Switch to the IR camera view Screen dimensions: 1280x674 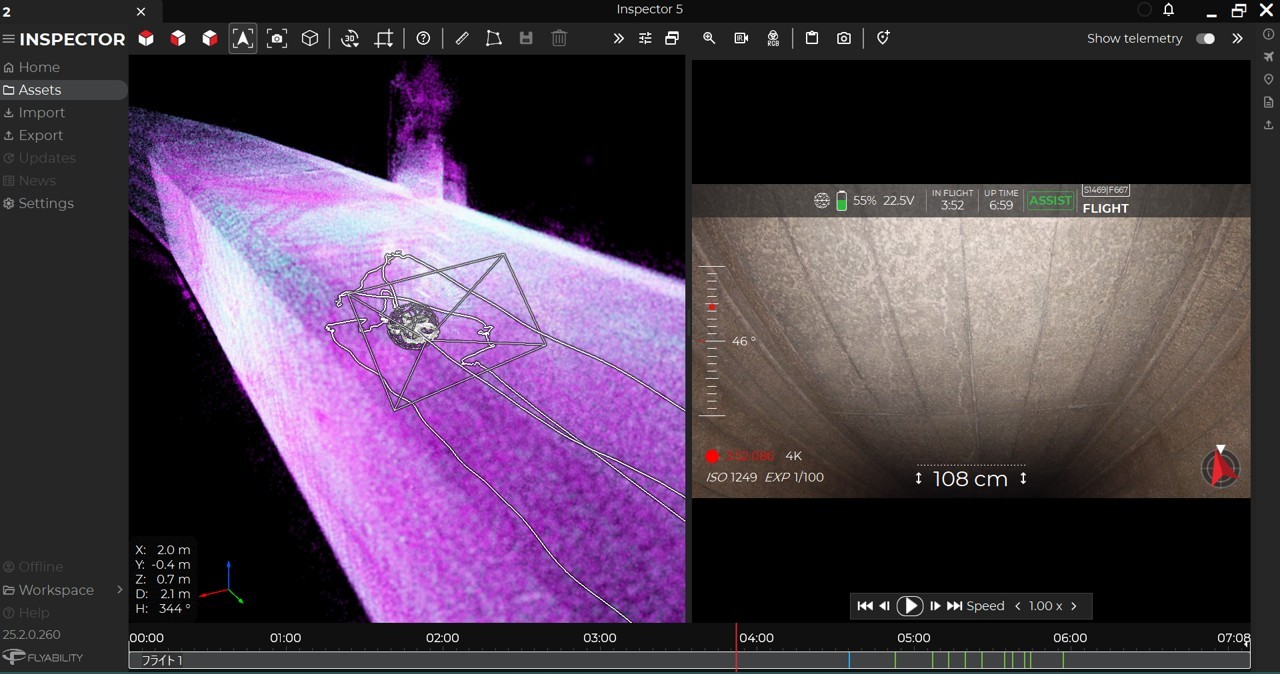pos(741,38)
